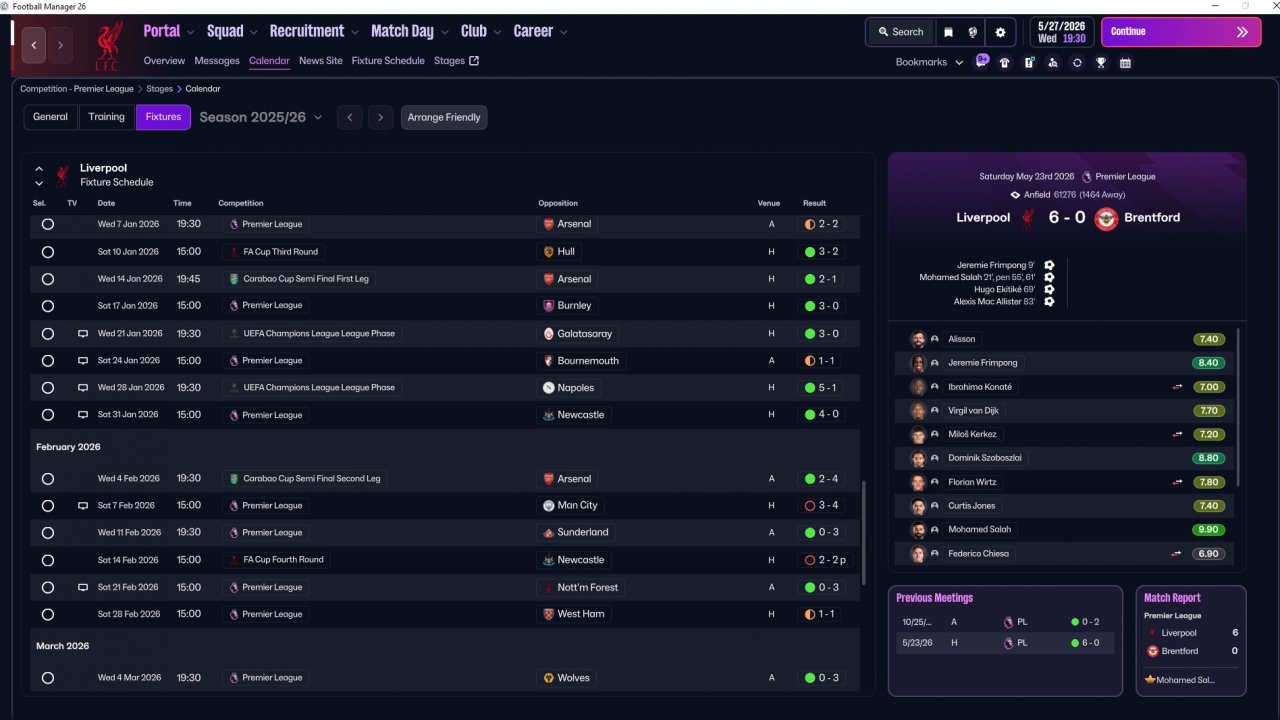Open the bookmark flag icon beside Search
This screenshot has height=720, width=1280.
point(948,32)
